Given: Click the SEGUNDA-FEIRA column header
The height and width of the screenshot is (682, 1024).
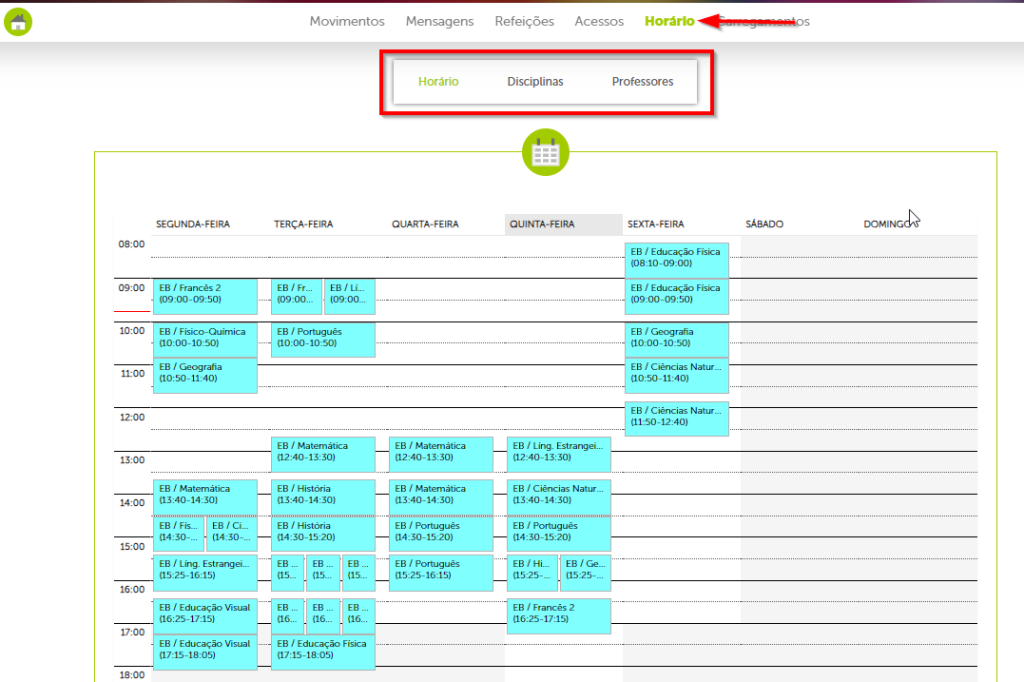Looking at the screenshot, I should pos(193,224).
